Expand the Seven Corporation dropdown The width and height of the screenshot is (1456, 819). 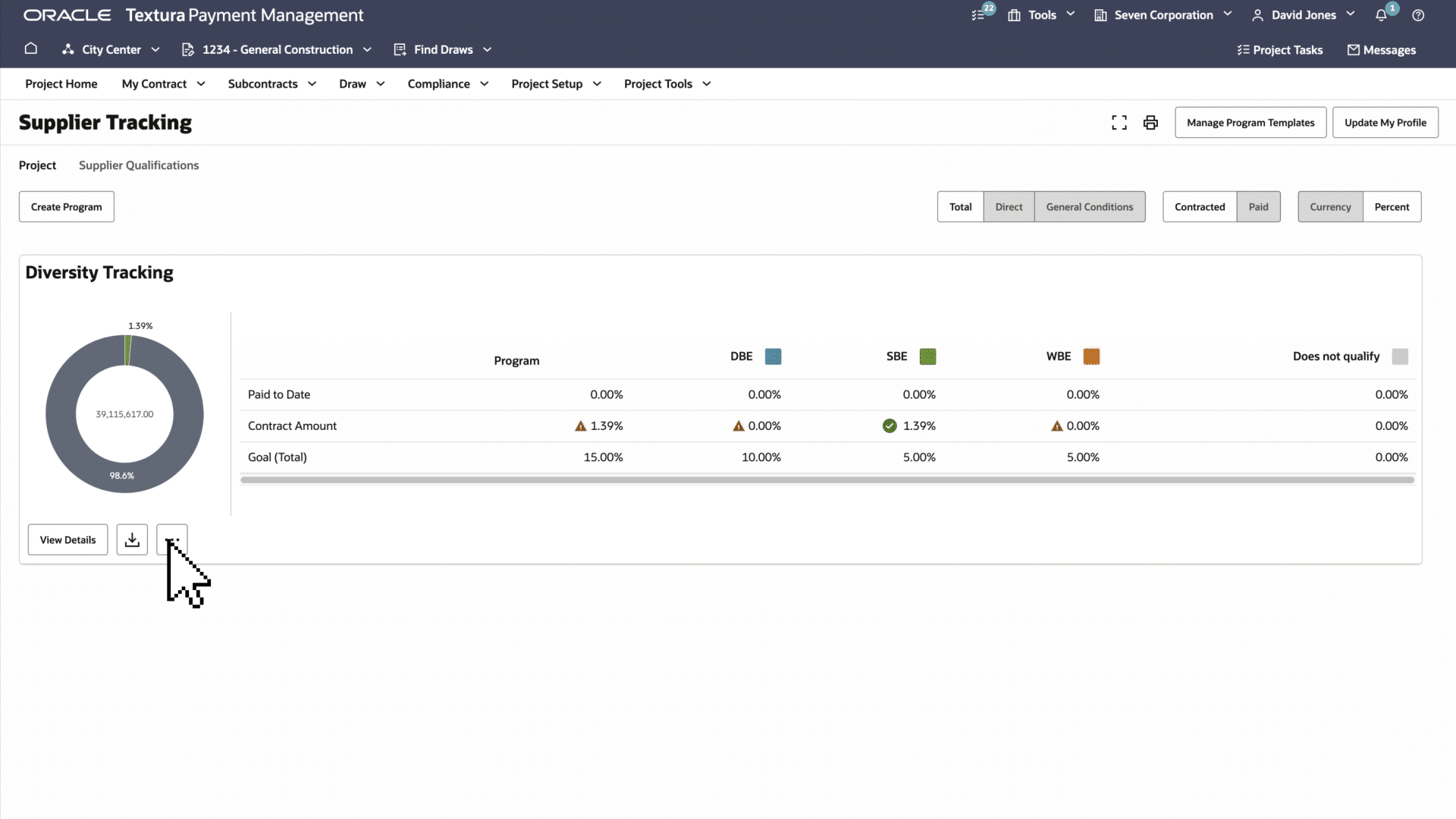pos(1163,15)
